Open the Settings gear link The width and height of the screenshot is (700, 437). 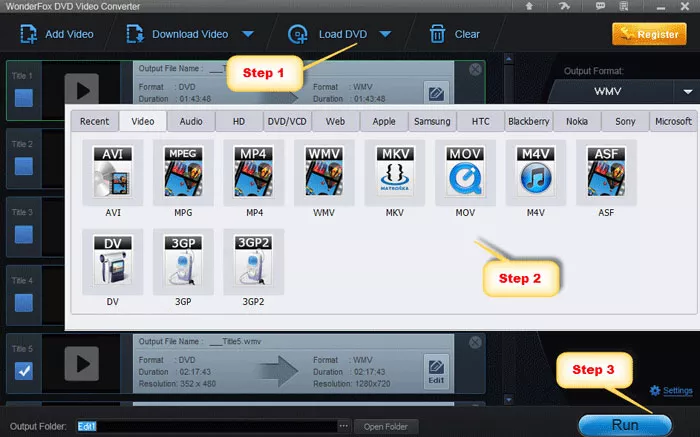671,391
